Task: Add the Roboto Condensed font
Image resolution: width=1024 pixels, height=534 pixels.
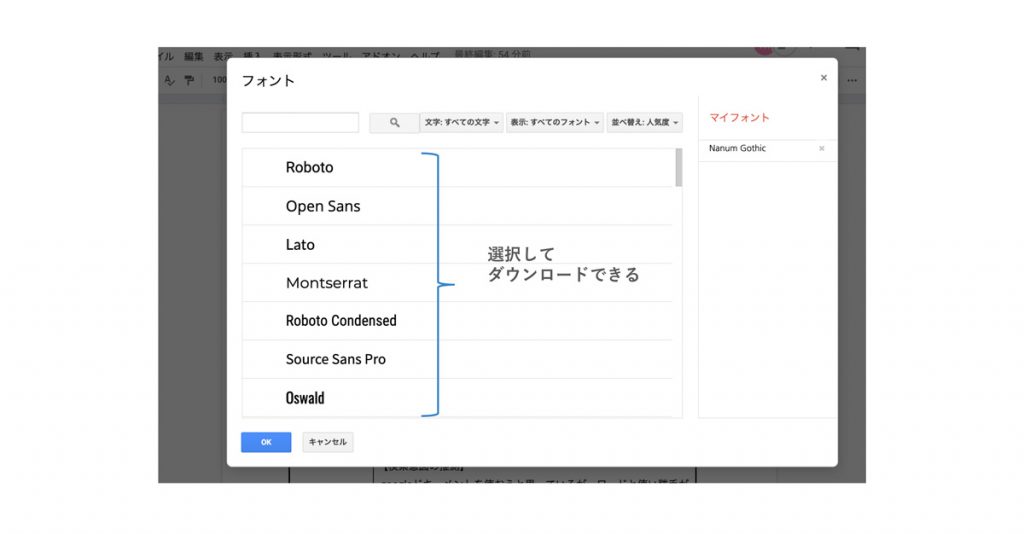Action: click(x=341, y=321)
